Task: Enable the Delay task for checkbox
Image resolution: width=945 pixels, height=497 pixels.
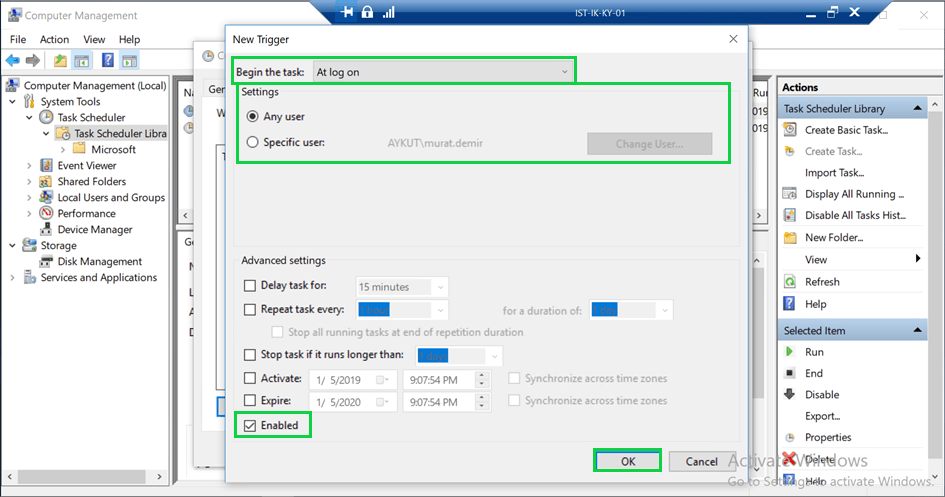Action: (x=250, y=287)
